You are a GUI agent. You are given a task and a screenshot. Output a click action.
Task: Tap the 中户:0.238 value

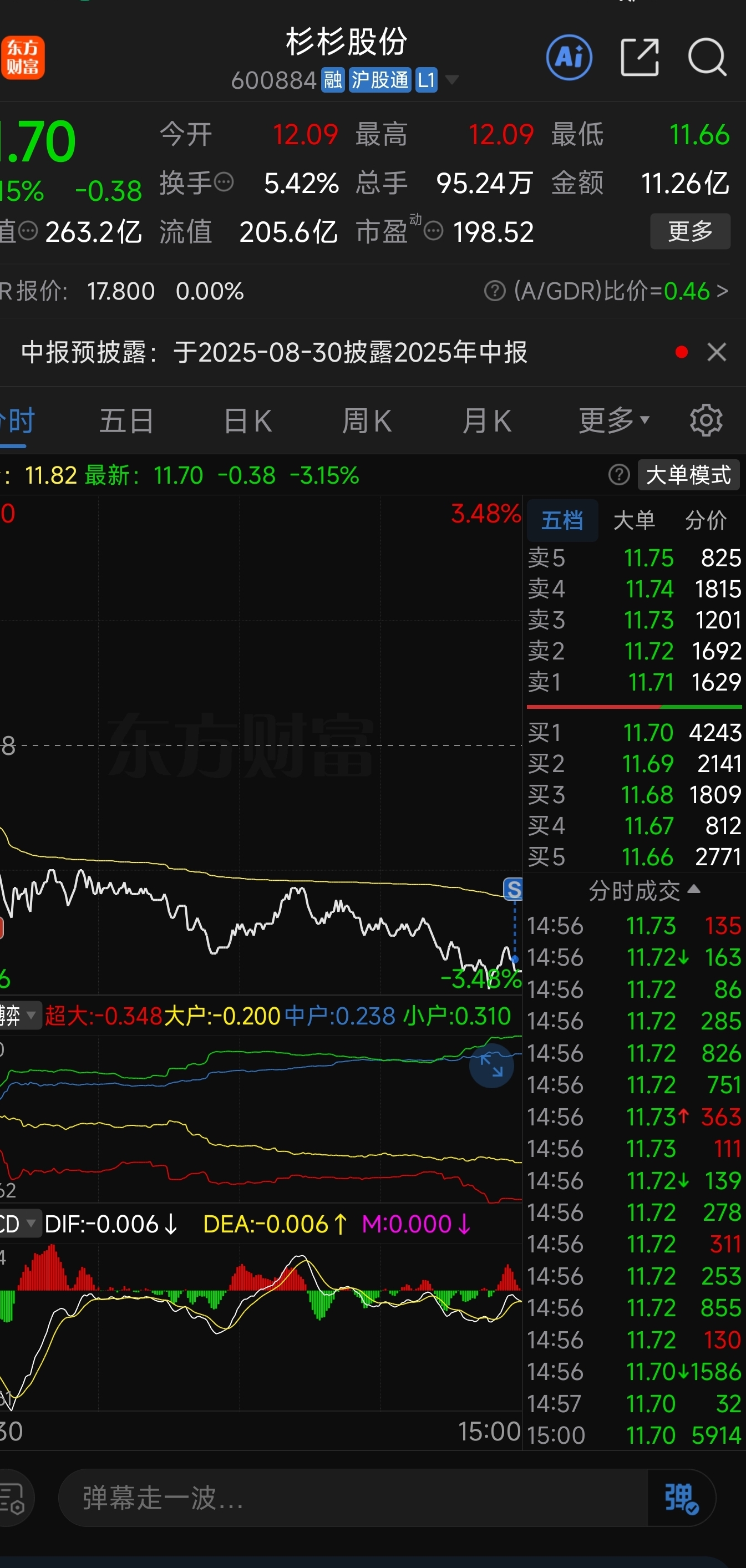[x=339, y=1016]
